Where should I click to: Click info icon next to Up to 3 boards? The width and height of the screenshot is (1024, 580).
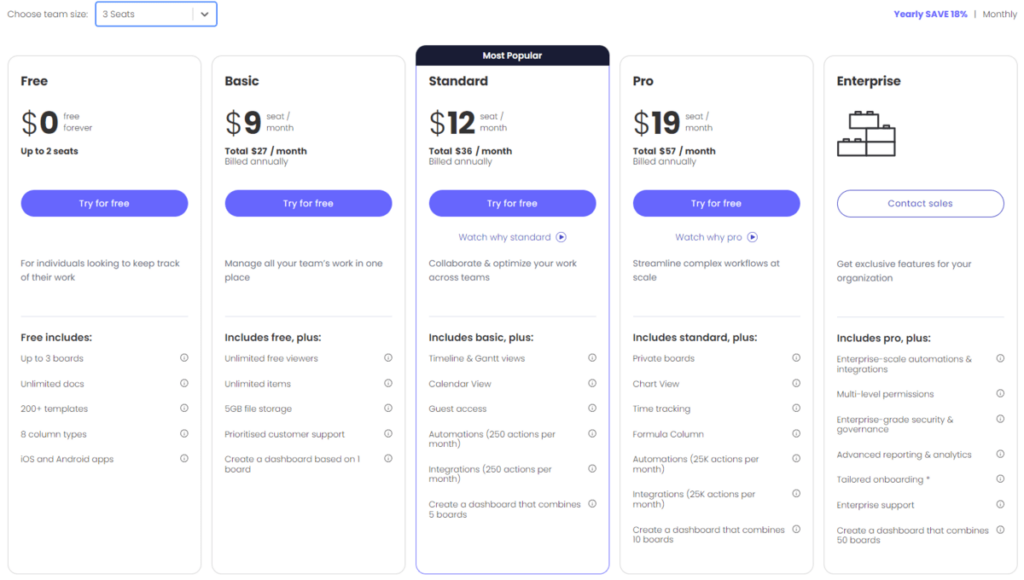pos(184,358)
